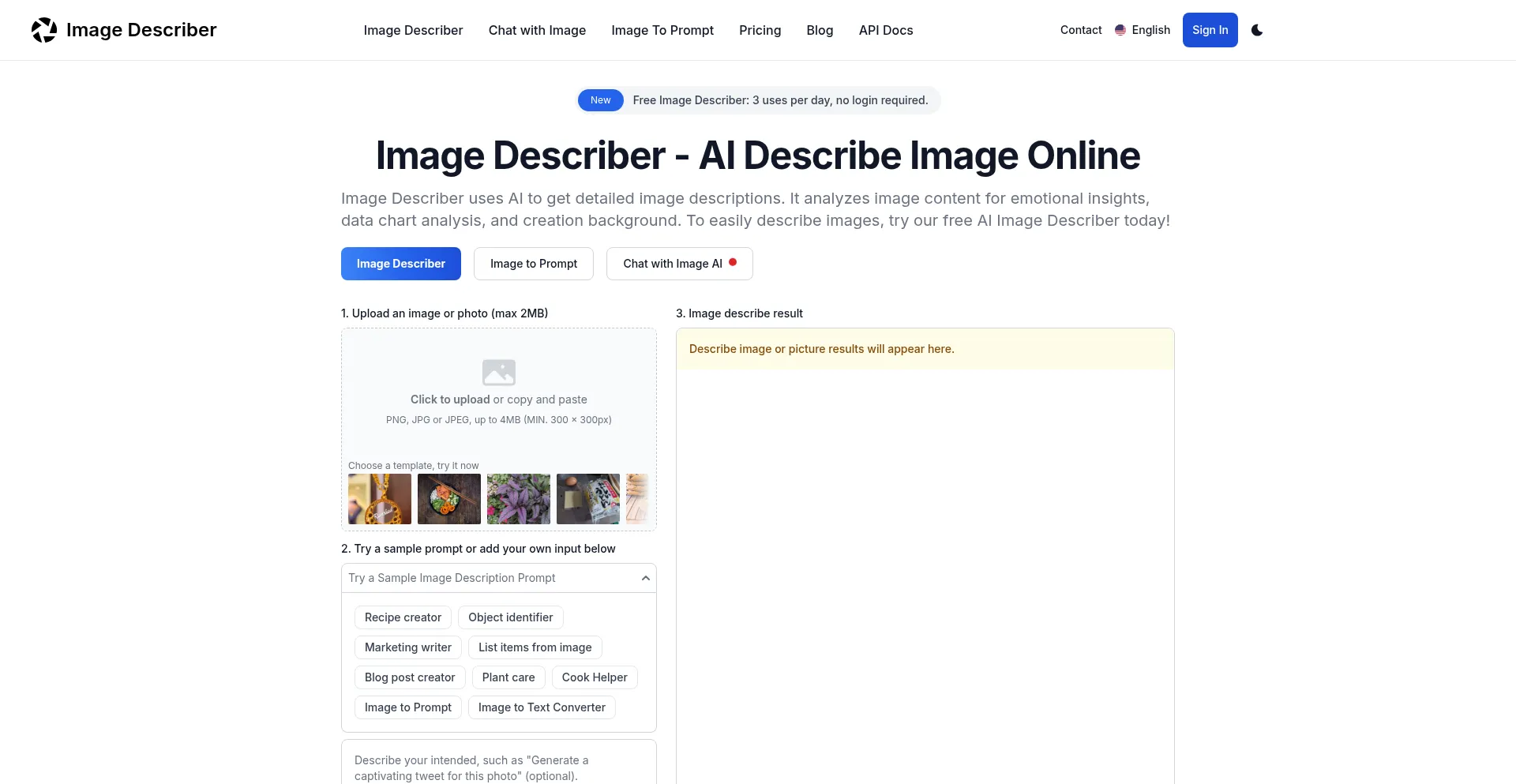Click the red dot on Chat with Image AI

tap(733, 262)
